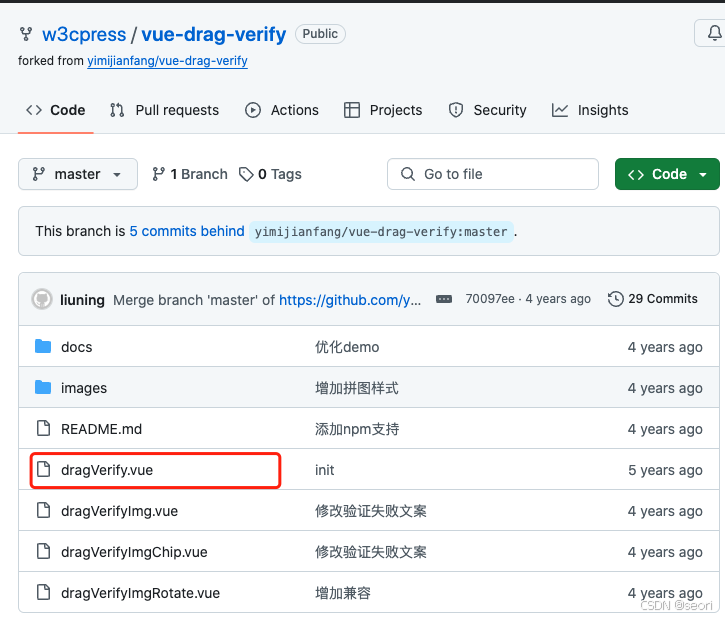Switch to the Projects tab
This screenshot has height=618, width=725.
[x=383, y=110]
